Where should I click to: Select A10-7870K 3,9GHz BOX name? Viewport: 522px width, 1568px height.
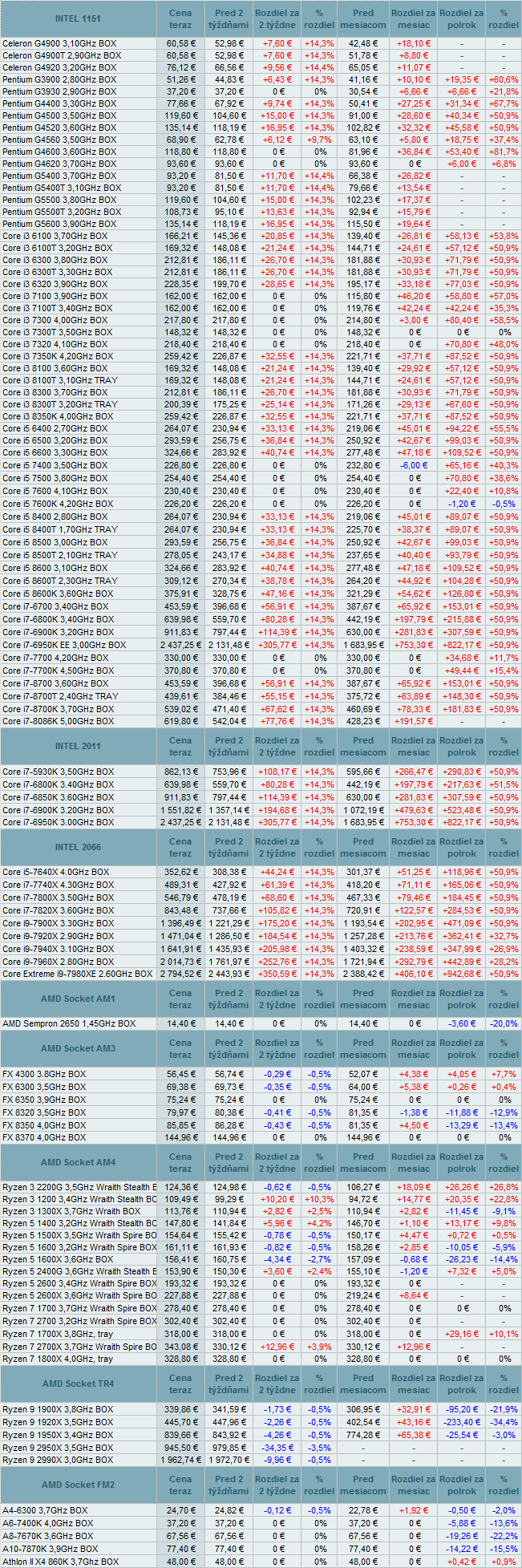coord(50,1549)
